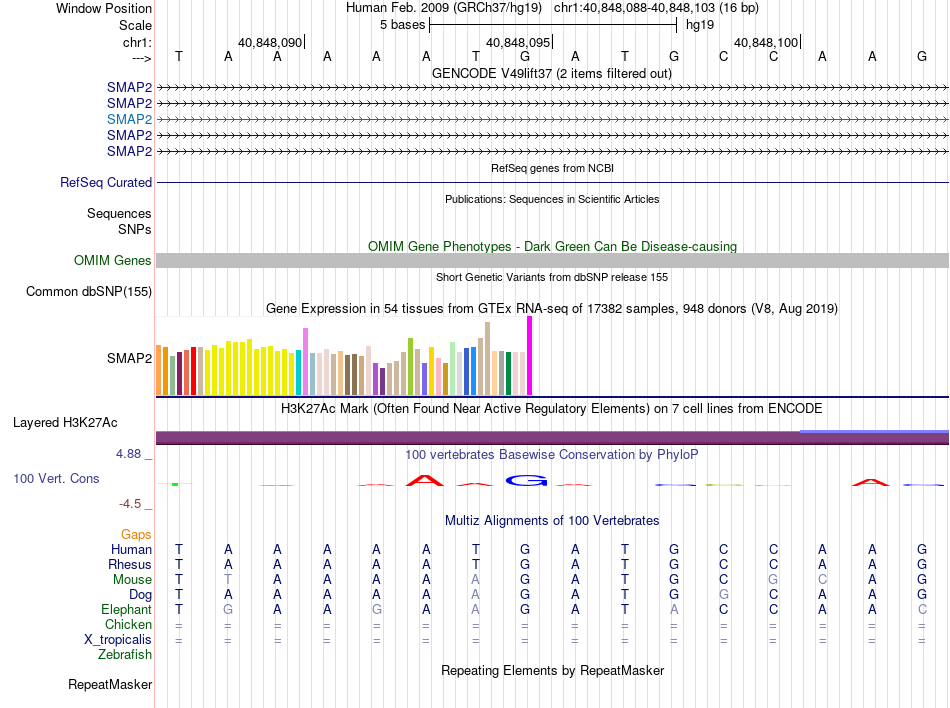Screen dimensions: 950x708
Task: Click the Layered H3K27Ac label
Action: click(65, 422)
